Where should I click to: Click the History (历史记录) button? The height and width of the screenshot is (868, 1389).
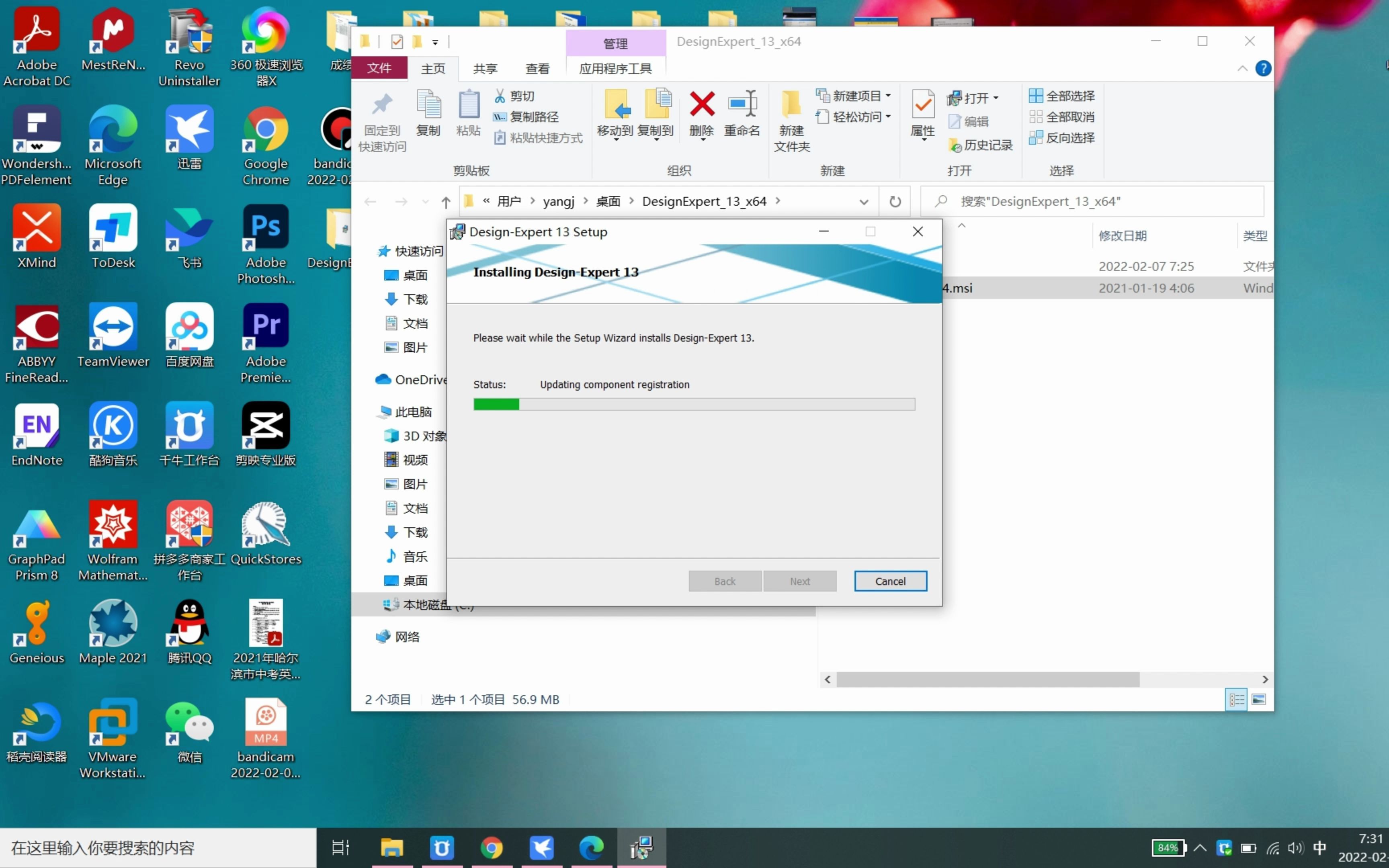tap(981, 145)
